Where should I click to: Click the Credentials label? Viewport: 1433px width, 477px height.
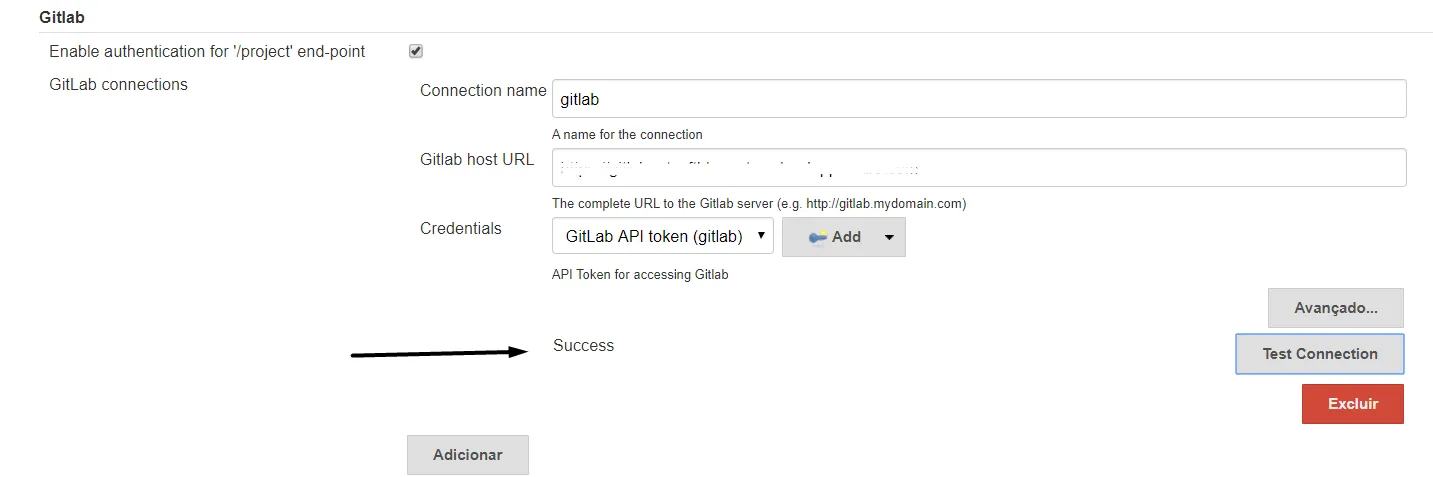coord(461,229)
